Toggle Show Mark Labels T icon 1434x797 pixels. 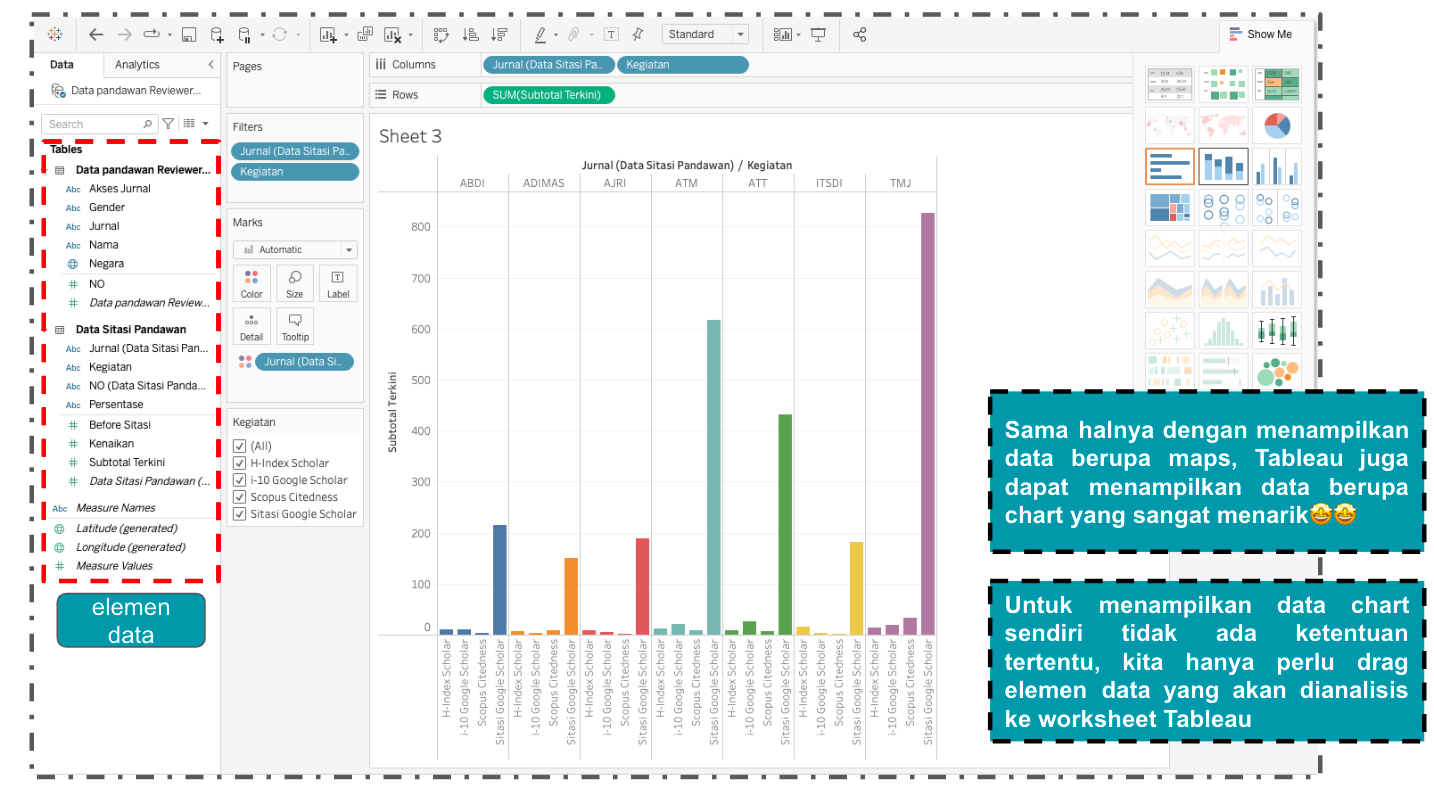click(611, 34)
